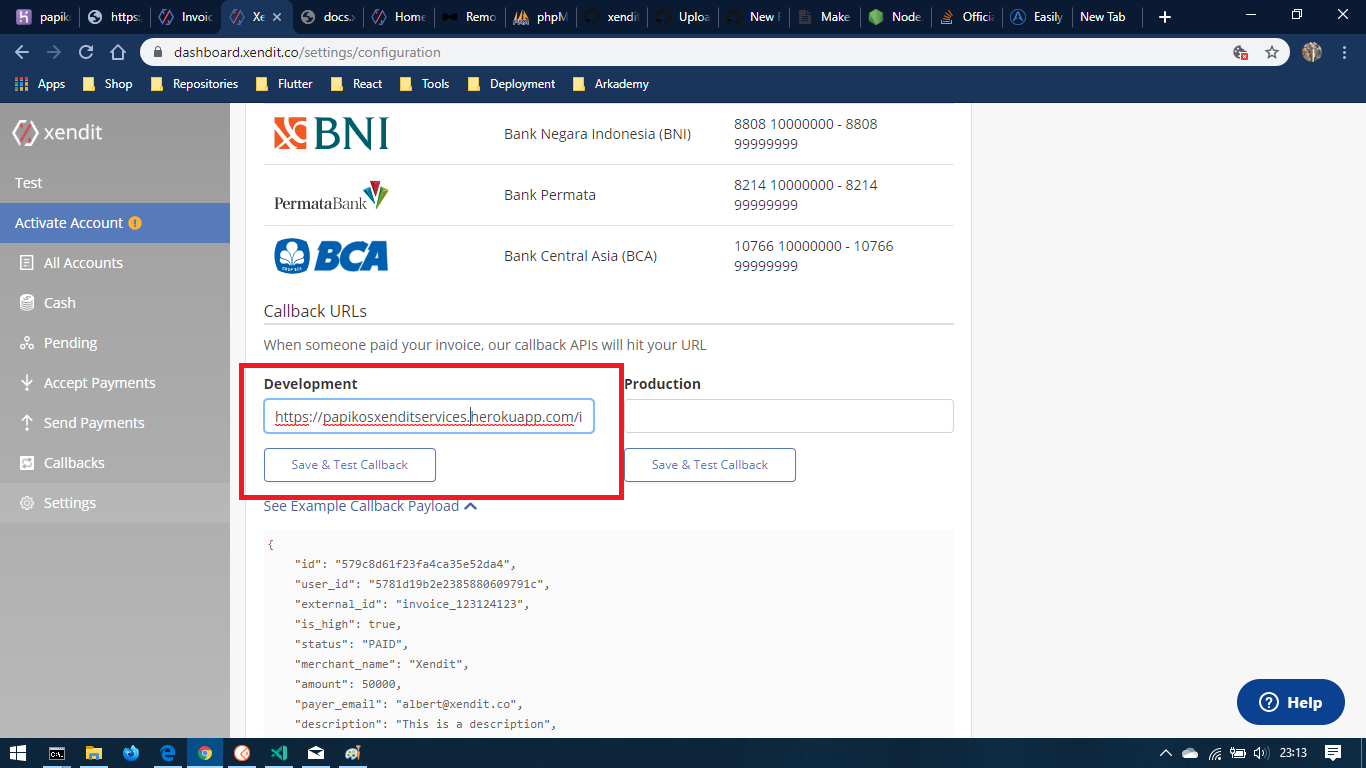Click Save & Test Callback under Production
Viewport: 1366px width, 768px height.
(710, 465)
